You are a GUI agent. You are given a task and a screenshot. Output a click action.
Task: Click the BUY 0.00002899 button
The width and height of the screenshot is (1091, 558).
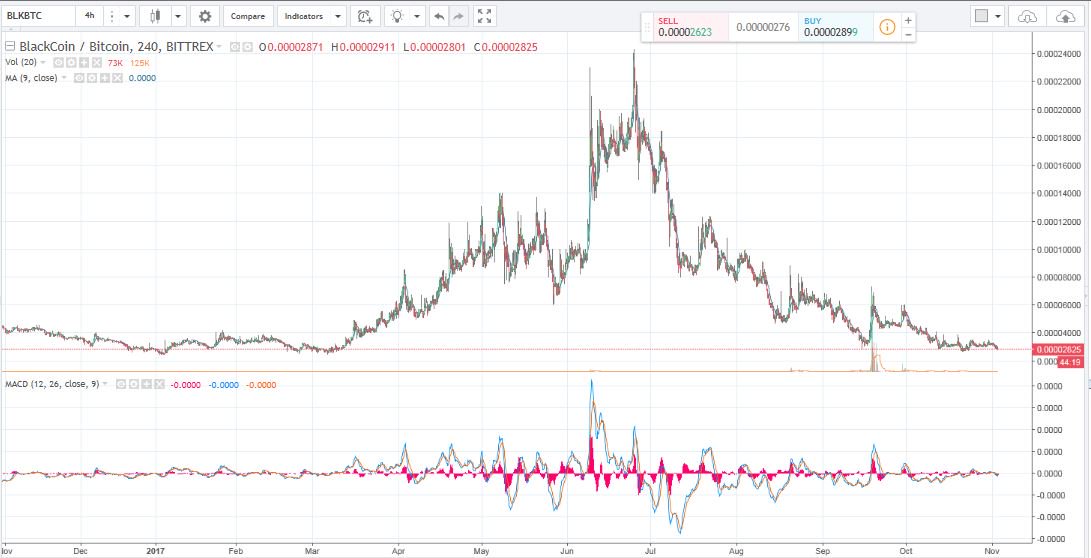point(836,27)
